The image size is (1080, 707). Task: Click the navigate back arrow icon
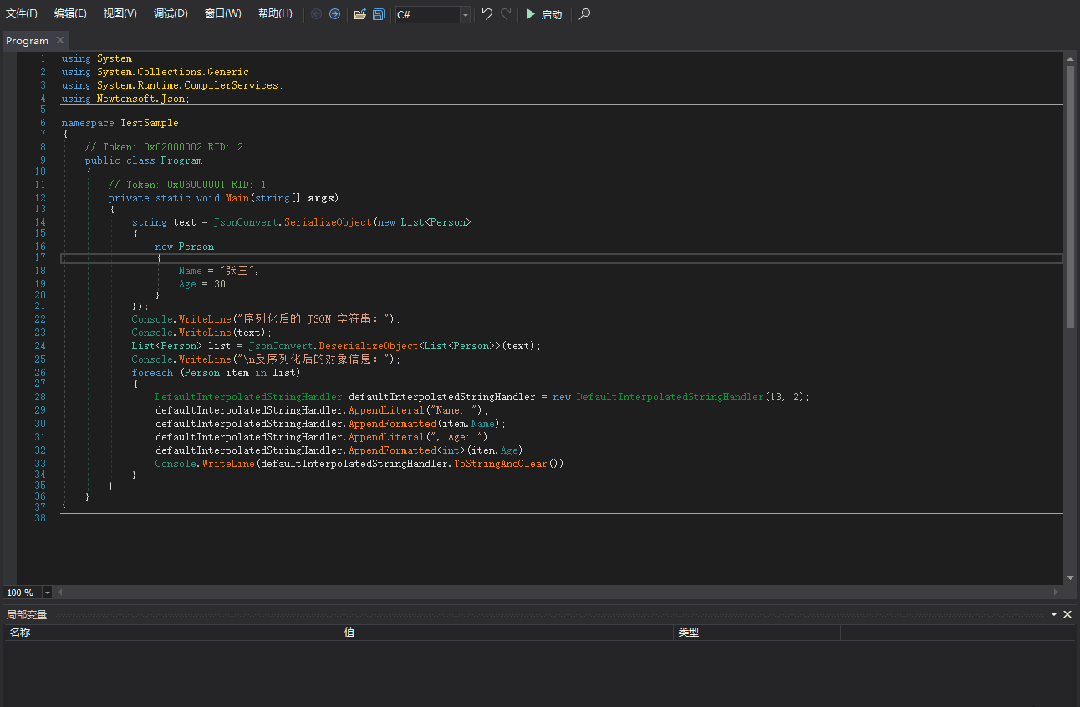tap(316, 14)
